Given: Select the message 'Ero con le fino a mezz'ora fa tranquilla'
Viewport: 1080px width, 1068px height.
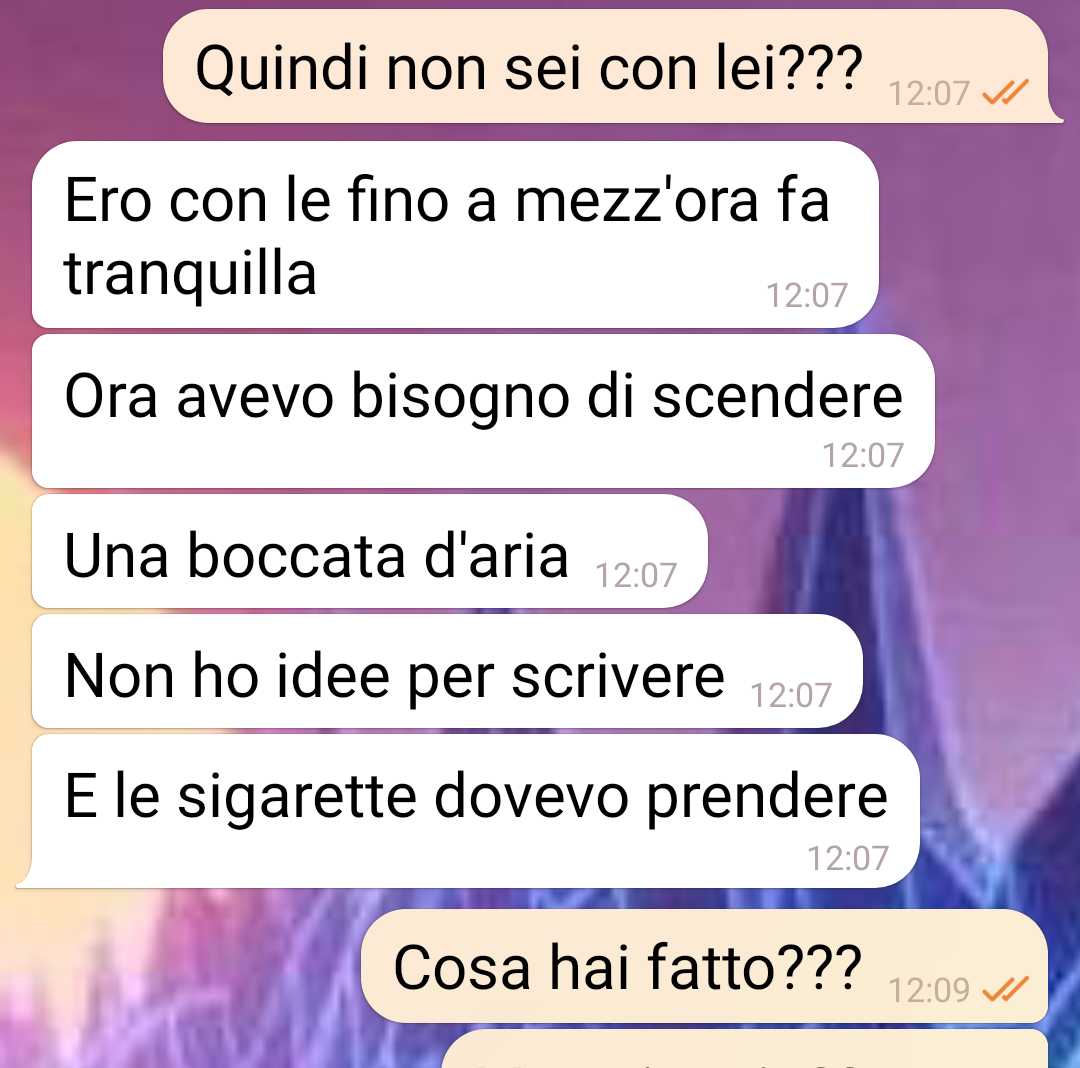Looking at the screenshot, I should click(455, 235).
